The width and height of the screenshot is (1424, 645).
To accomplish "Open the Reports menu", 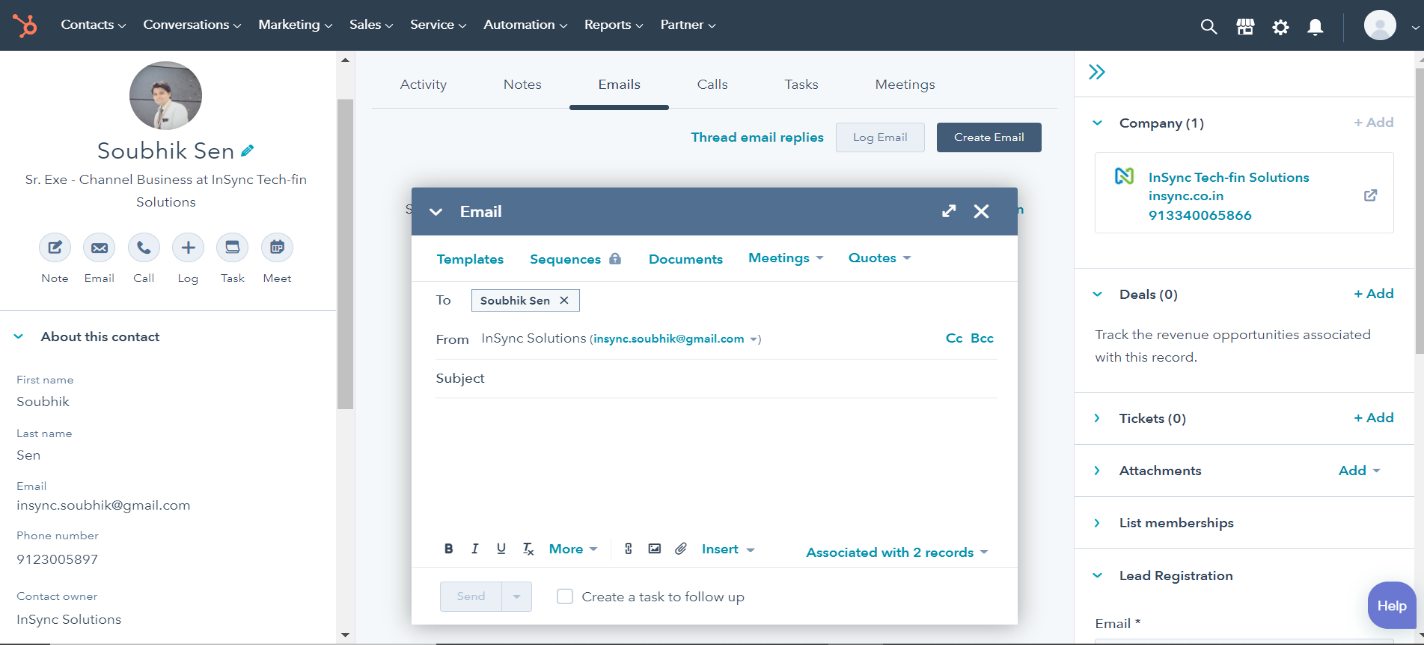I will coord(614,25).
